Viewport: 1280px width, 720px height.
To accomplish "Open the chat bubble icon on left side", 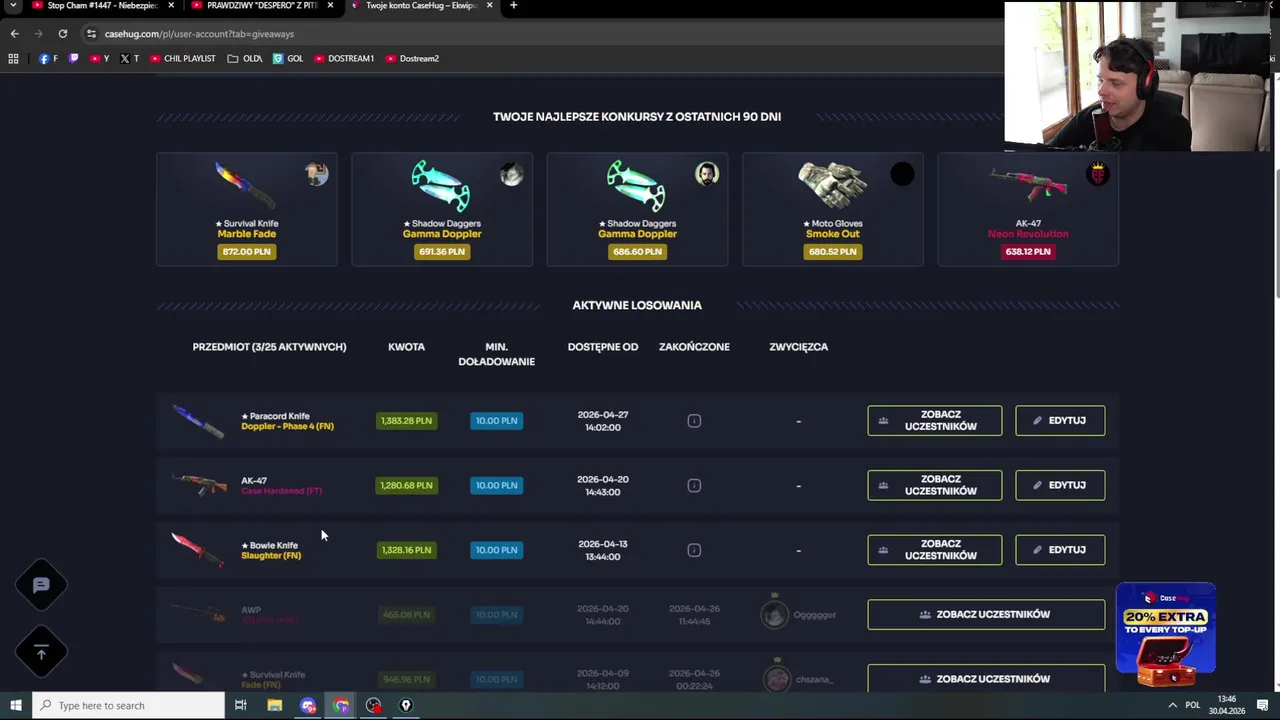I will pos(41,585).
